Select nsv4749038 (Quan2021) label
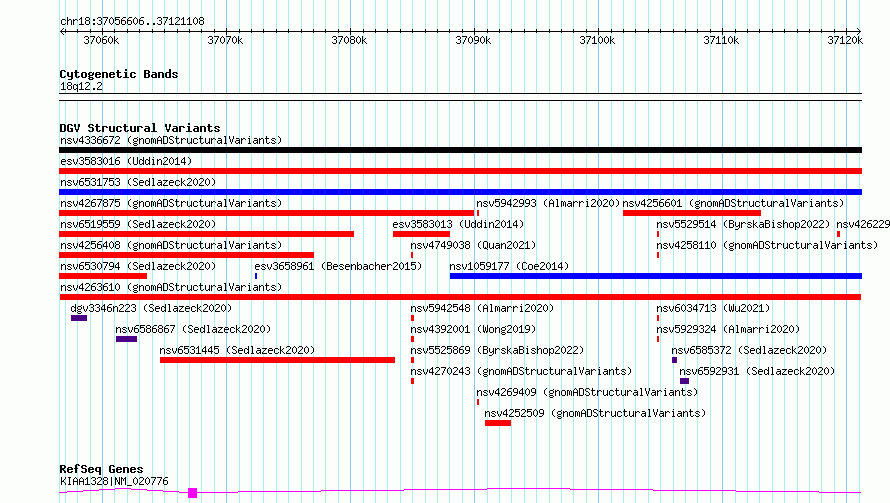 coord(473,245)
